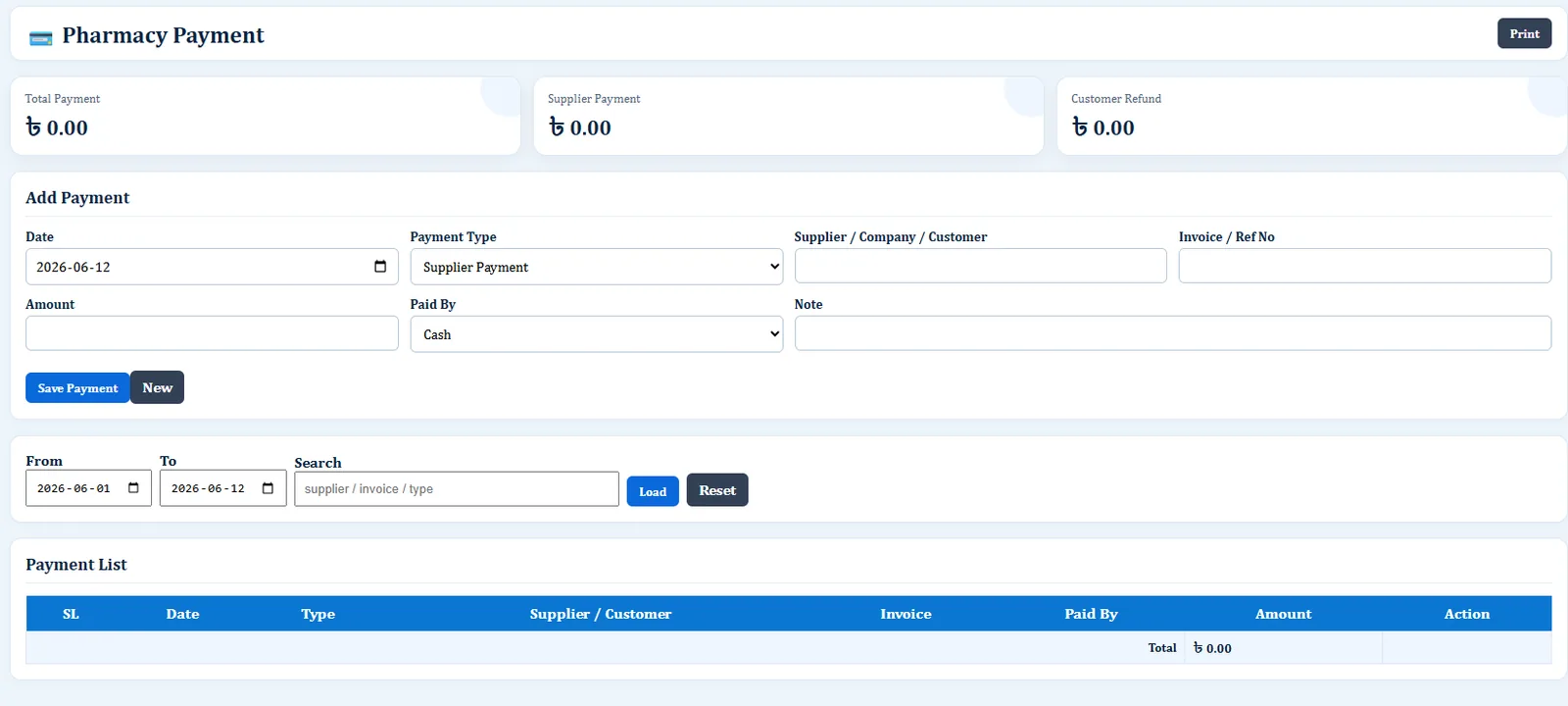Click the Add Payment heading
Screen dimensions: 1568x706
coord(77,198)
